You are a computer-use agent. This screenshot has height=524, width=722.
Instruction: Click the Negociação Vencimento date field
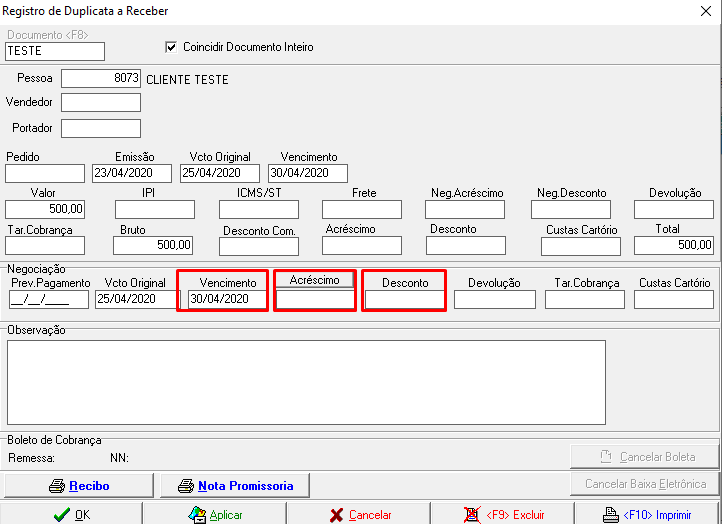point(227,299)
